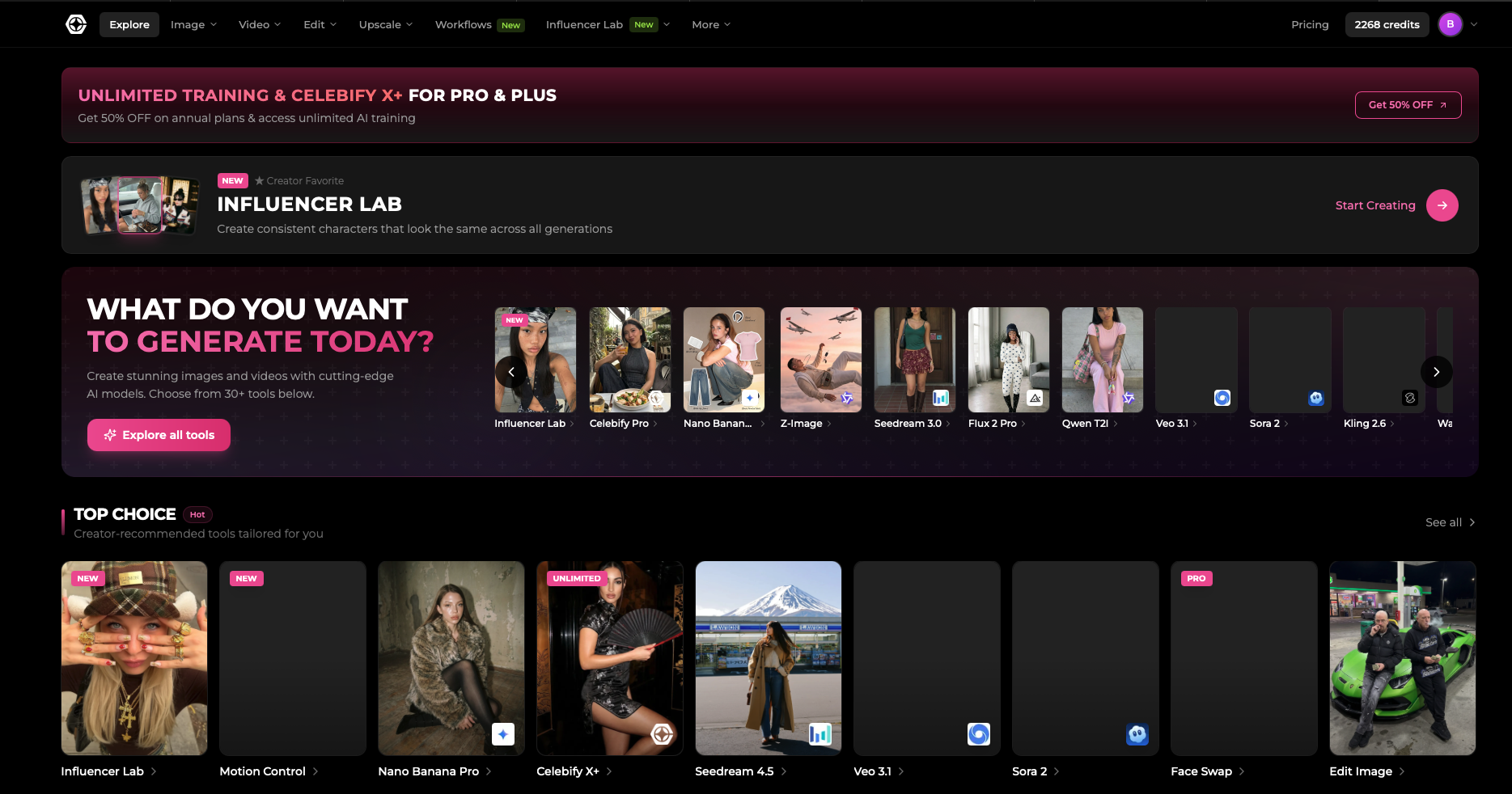
Task: Click the badge icon on Qwen T2I thumbnail
Action: click(x=1128, y=398)
